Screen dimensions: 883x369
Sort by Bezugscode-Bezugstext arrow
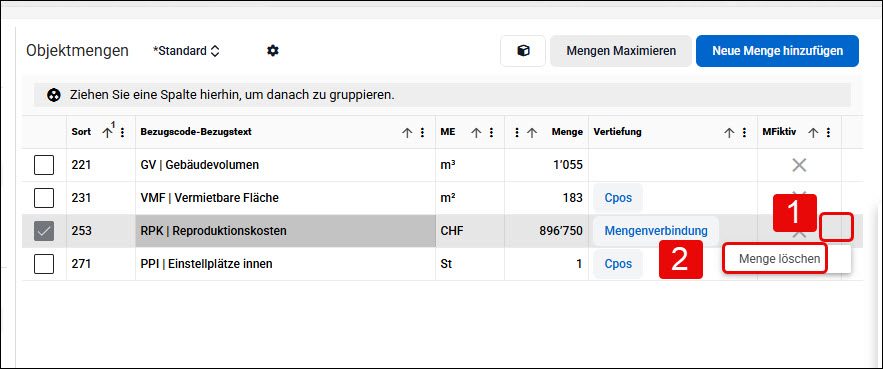point(407,132)
